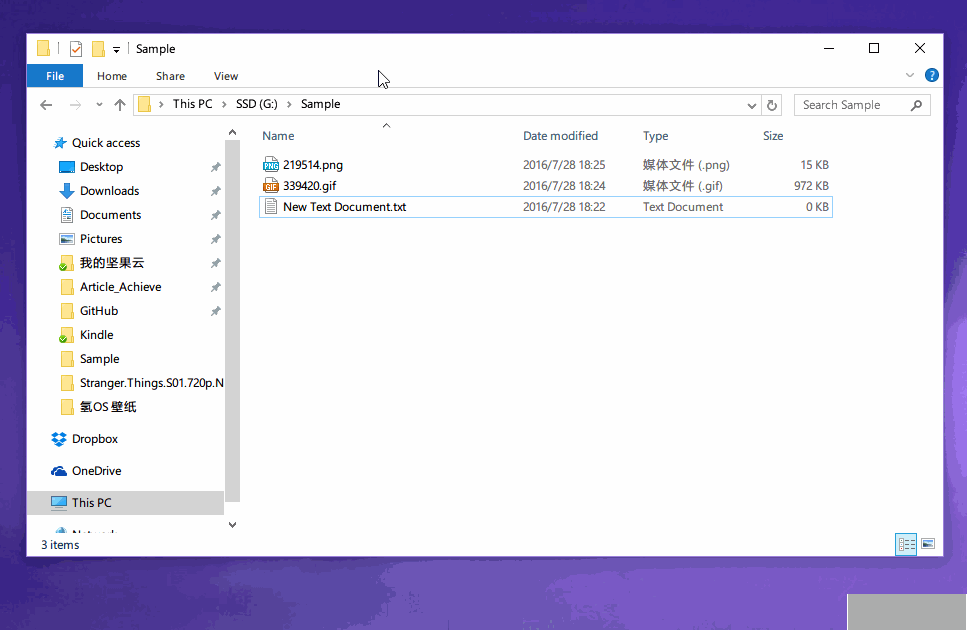Click the folder icon in the address bar
This screenshot has height=630, width=967.
coord(144,104)
